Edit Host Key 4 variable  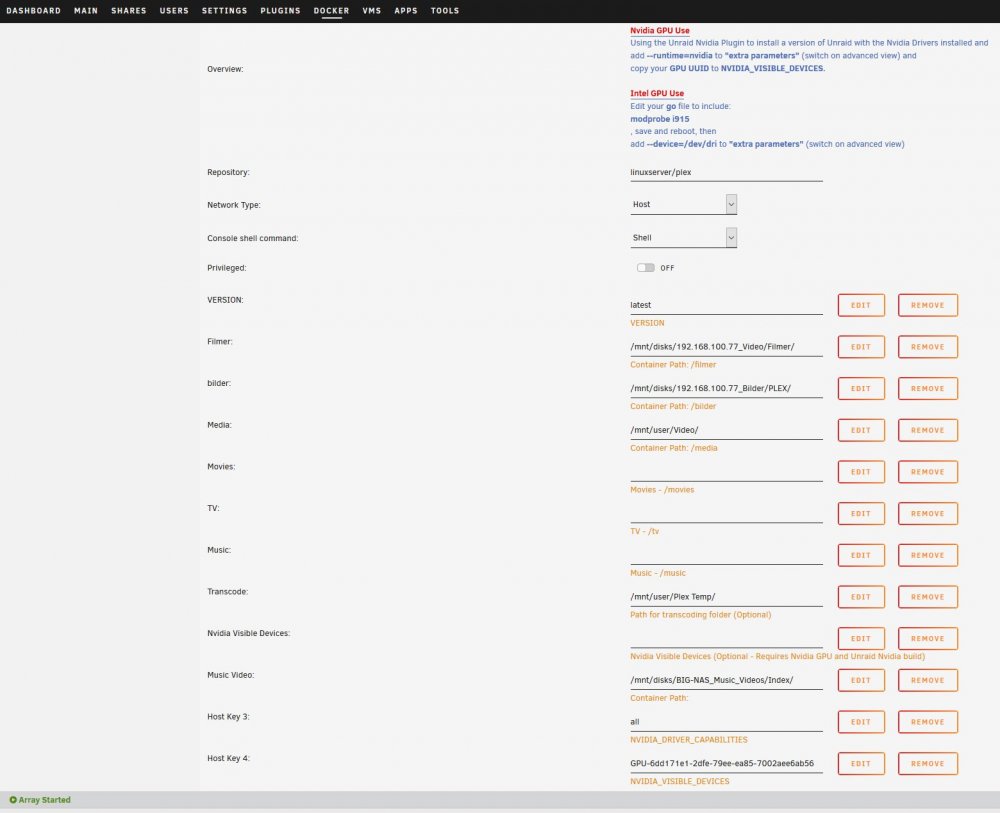coord(861,763)
